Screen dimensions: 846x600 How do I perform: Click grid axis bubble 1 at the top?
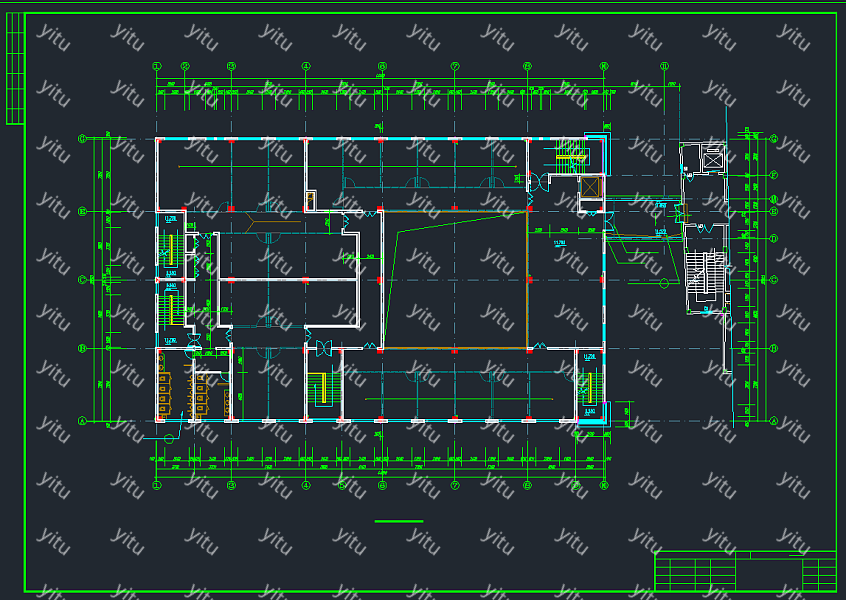pos(157,66)
